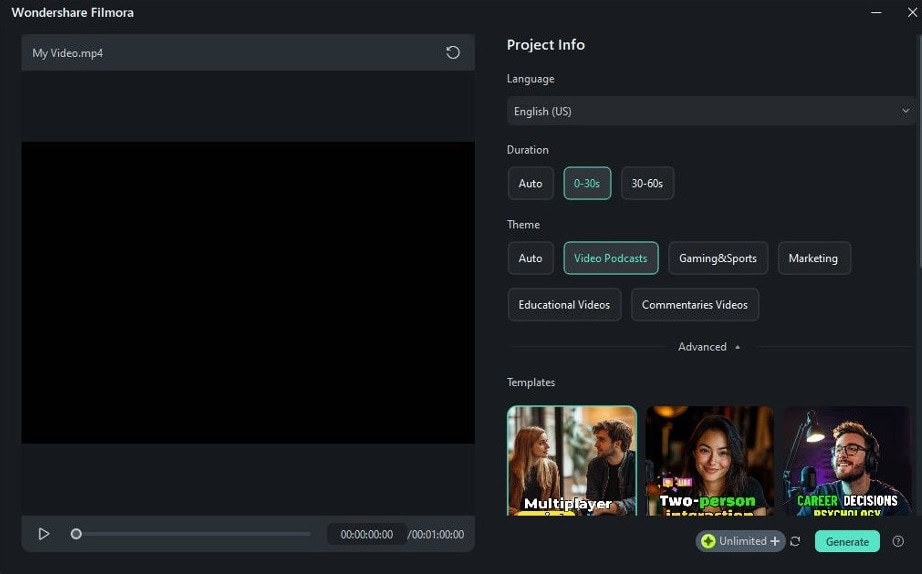This screenshot has height=574, width=922.
Task: Select the Multiplayer template thumbnail
Action: coord(572,461)
